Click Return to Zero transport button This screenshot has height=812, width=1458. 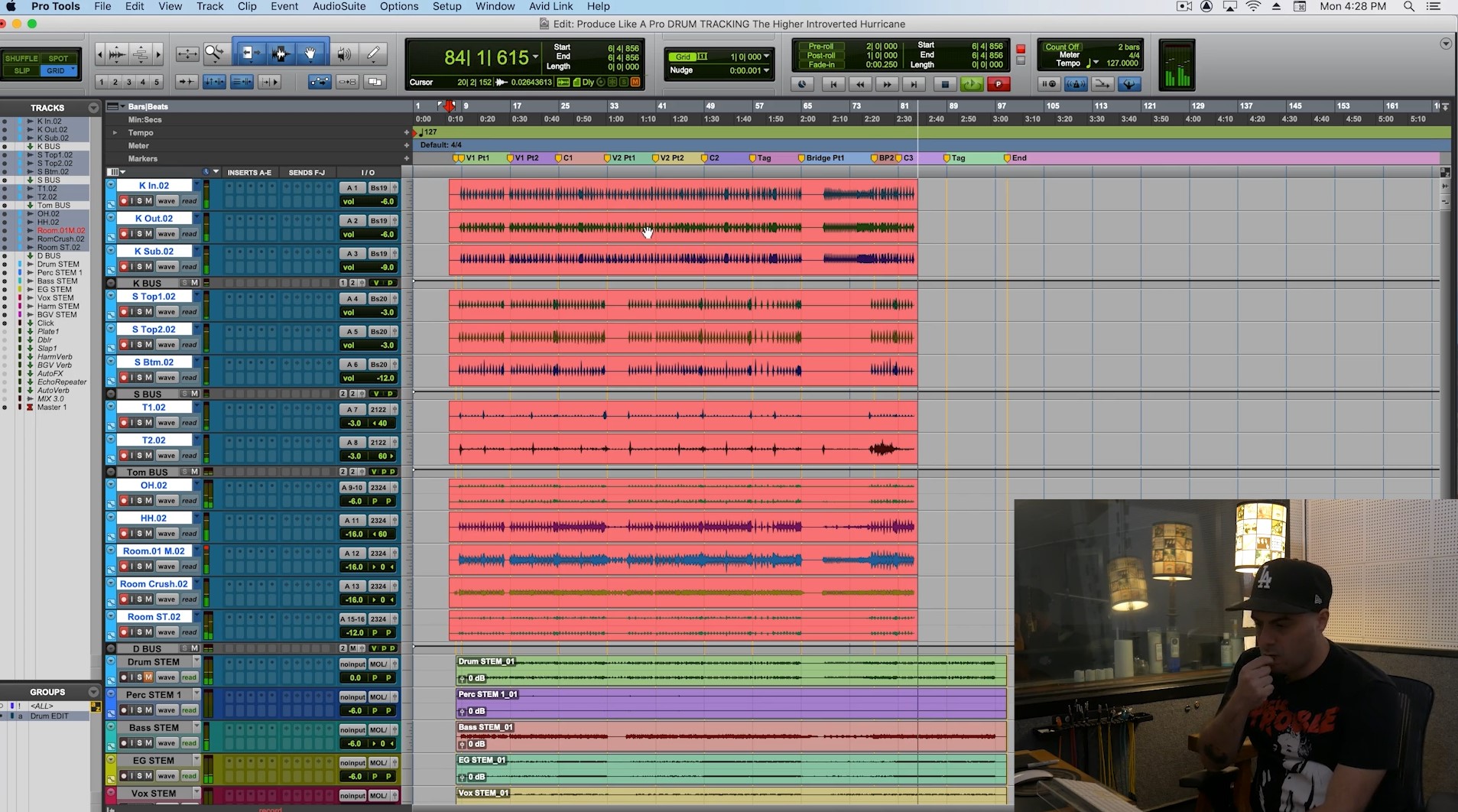pyautogui.click(x=833, y=84)
